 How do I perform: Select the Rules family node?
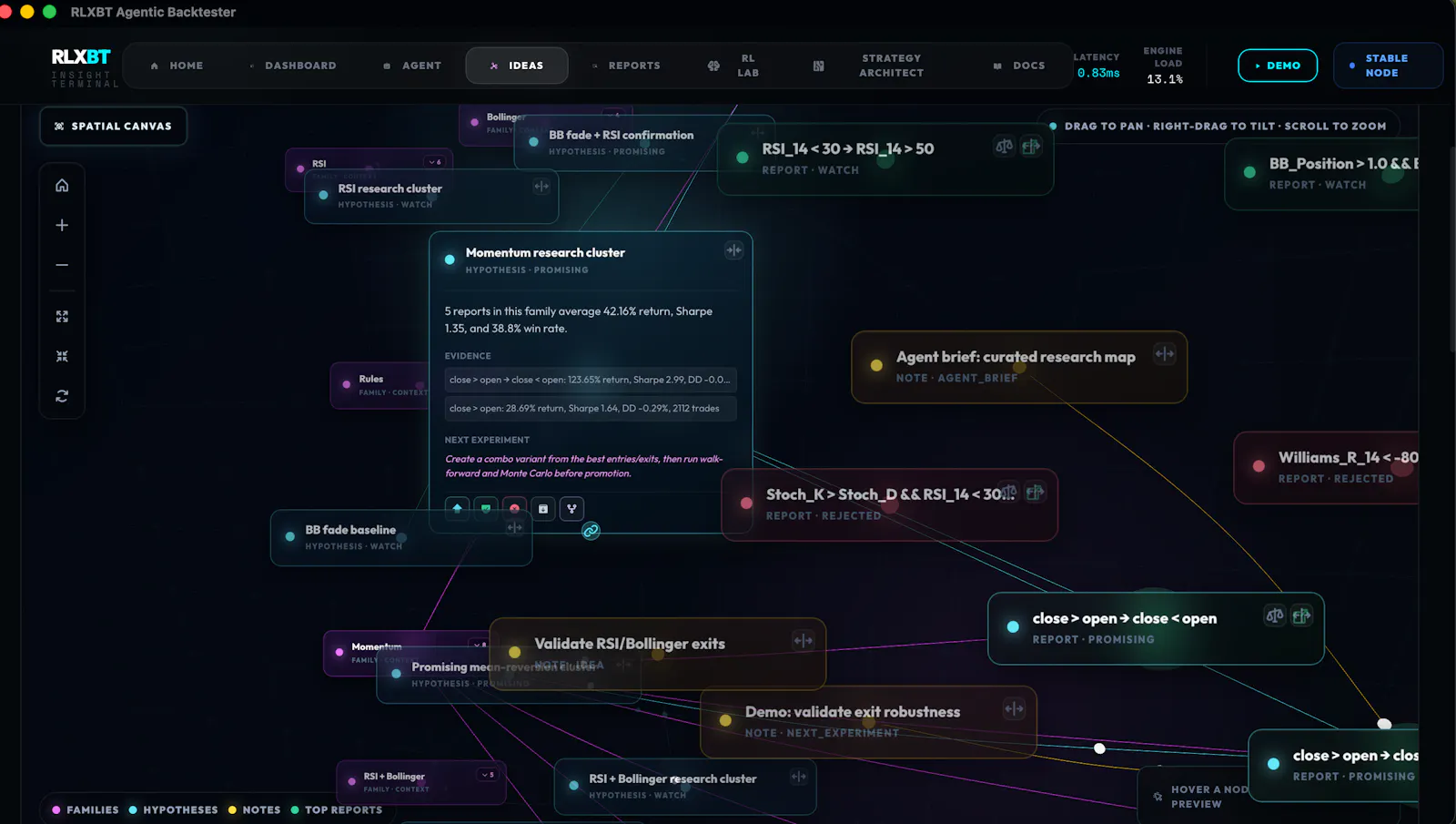pyautogui.click(x=379, y=385)
